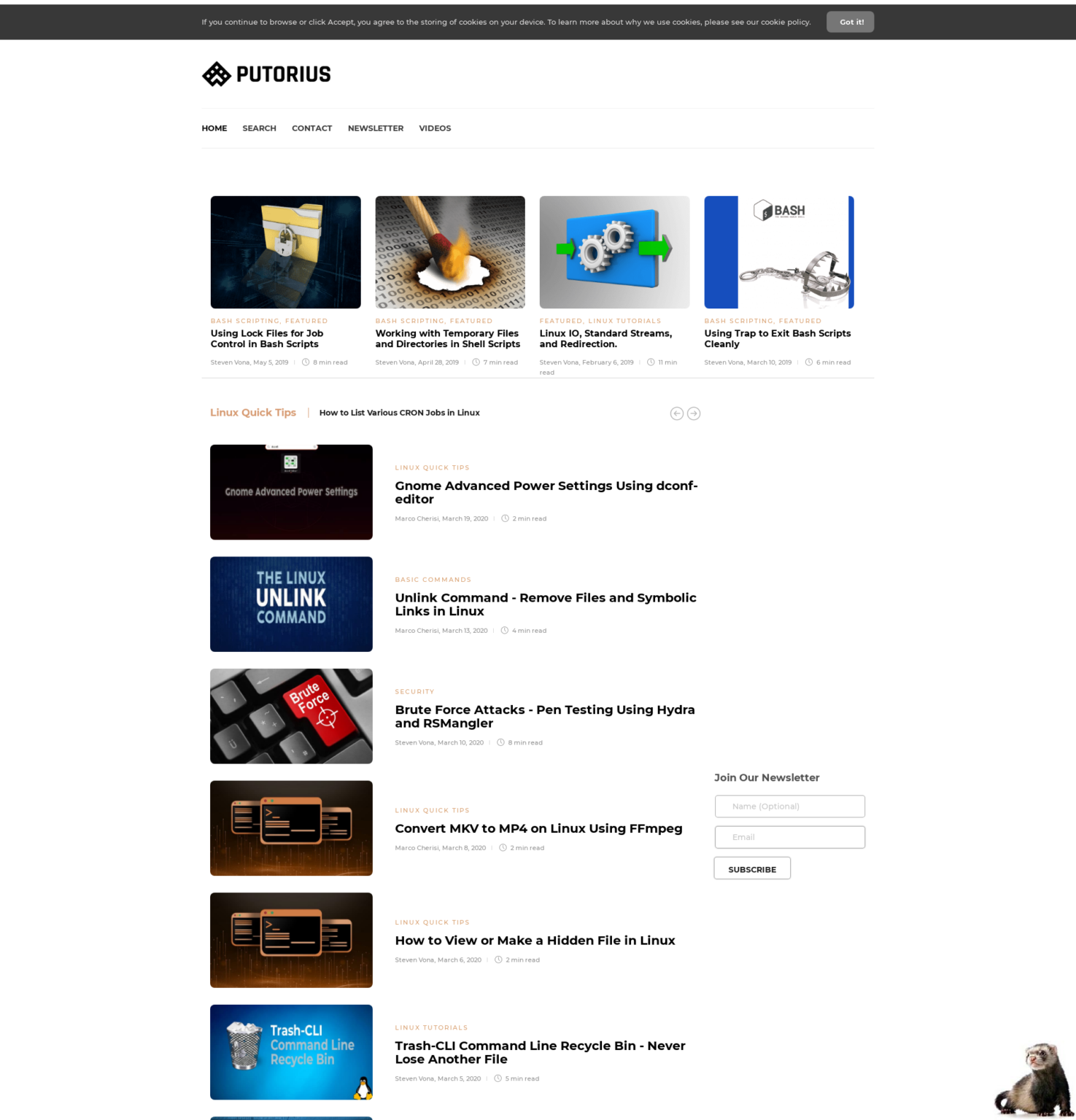Viewport: 1076px width, 1120px height.
Task: Open How to View or Make Hidden File title
Action: point(535,941)
